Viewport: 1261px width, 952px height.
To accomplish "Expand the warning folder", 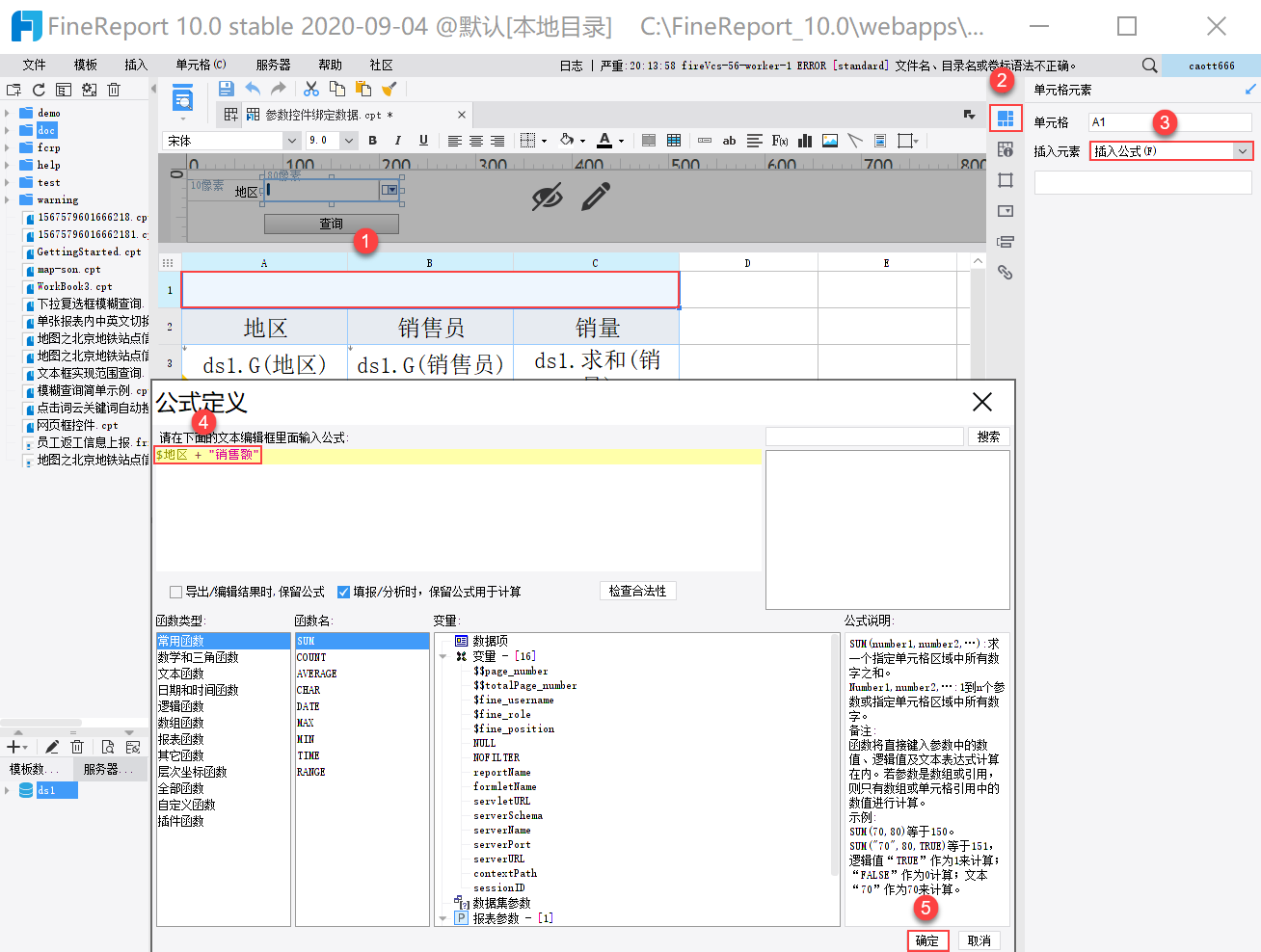I will (8, 199).
